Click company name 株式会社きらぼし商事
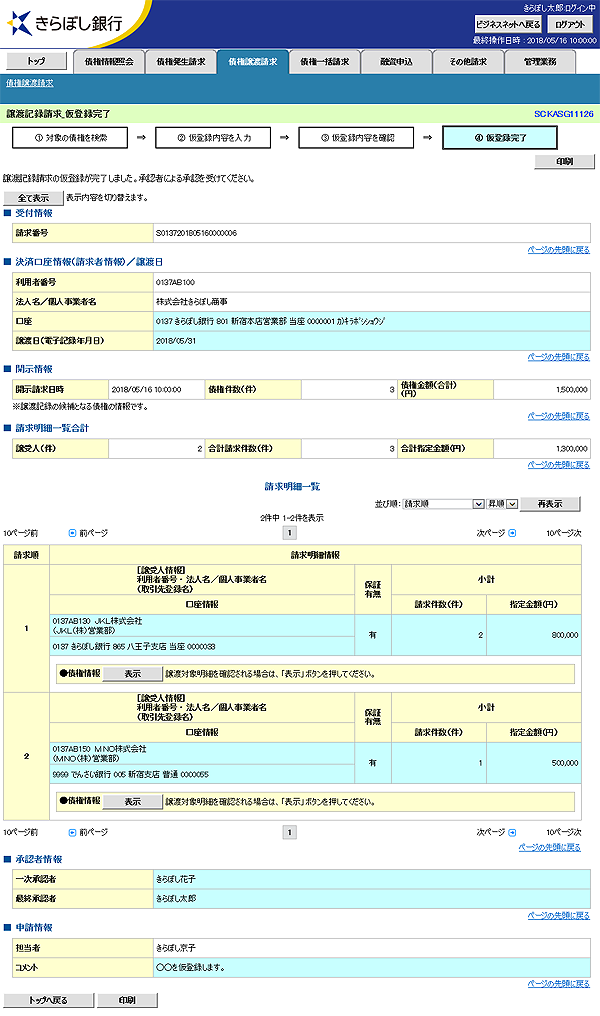Viewport: 600px width, 1016px height. tap(192, 302)
